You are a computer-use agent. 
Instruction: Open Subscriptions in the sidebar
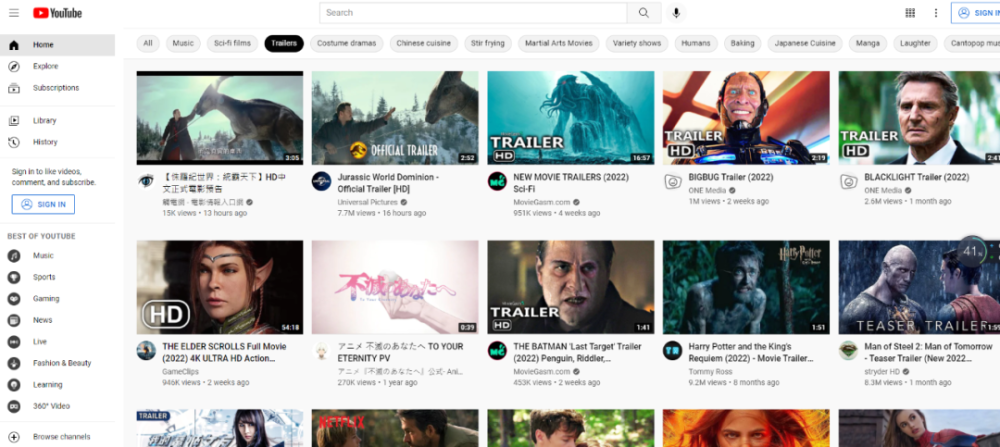point(57,88)
